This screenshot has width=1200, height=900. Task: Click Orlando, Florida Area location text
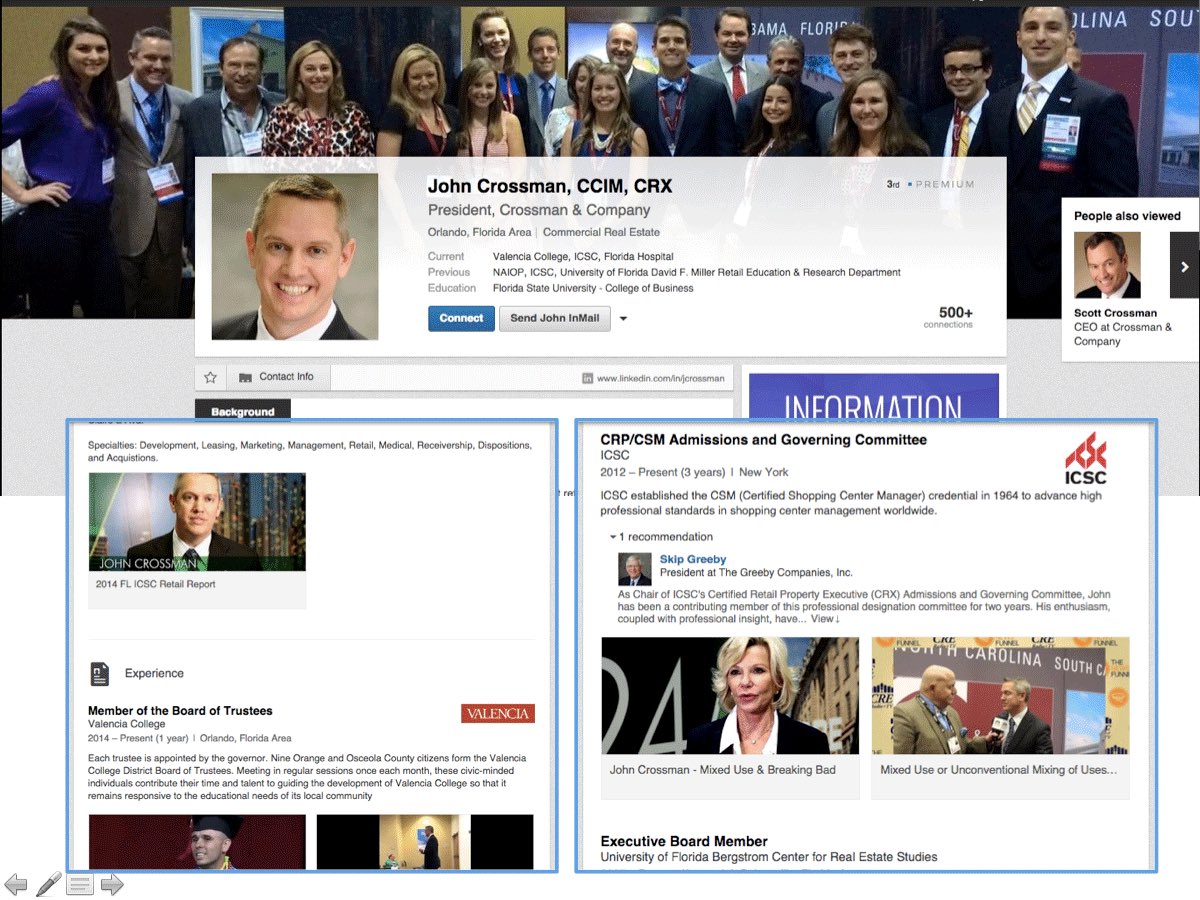tap(480, 233)
